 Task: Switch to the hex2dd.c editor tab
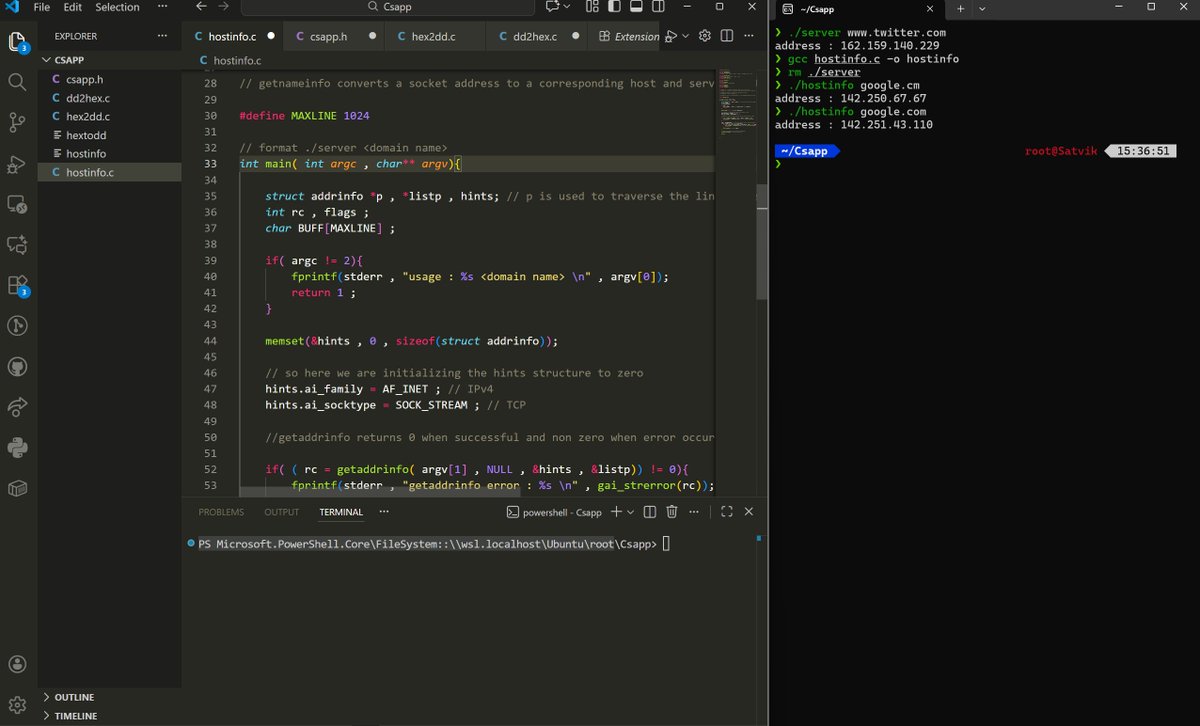(433, 36)
